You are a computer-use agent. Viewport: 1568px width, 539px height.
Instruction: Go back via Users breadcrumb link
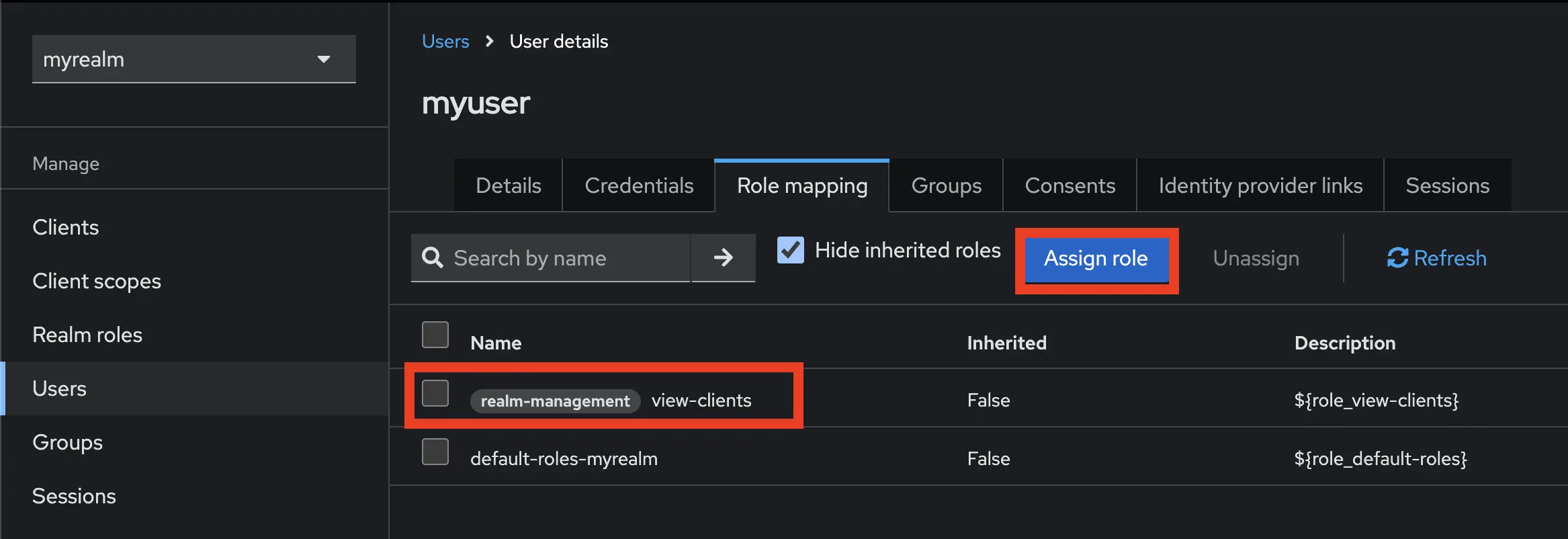point(445,42)
